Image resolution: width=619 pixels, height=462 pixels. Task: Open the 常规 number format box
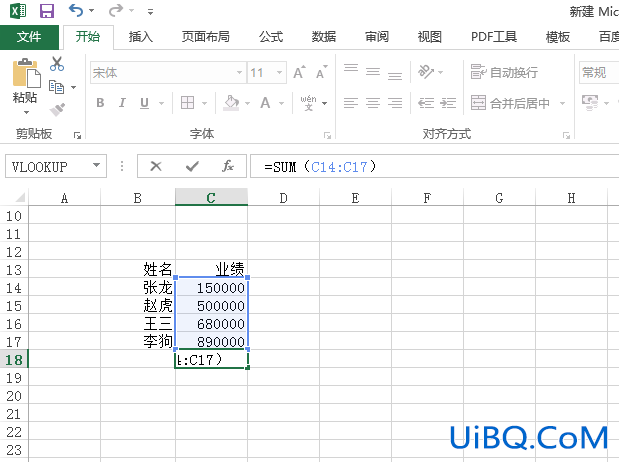click(598, 73)
